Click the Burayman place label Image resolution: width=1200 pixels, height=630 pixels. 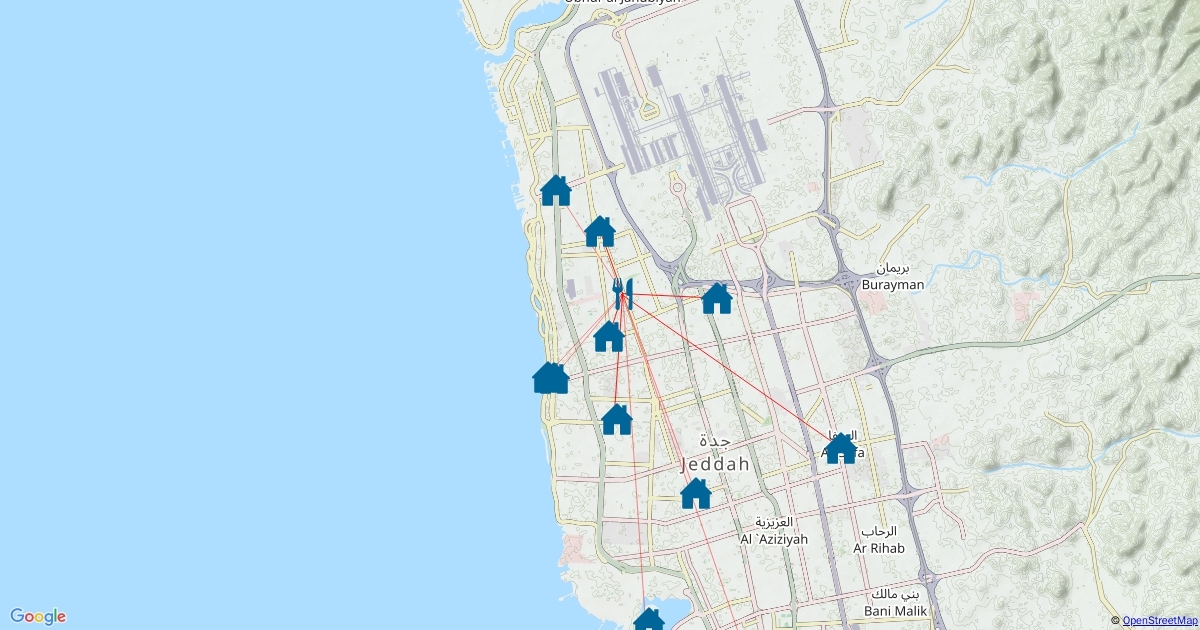[x=891, y=284]
